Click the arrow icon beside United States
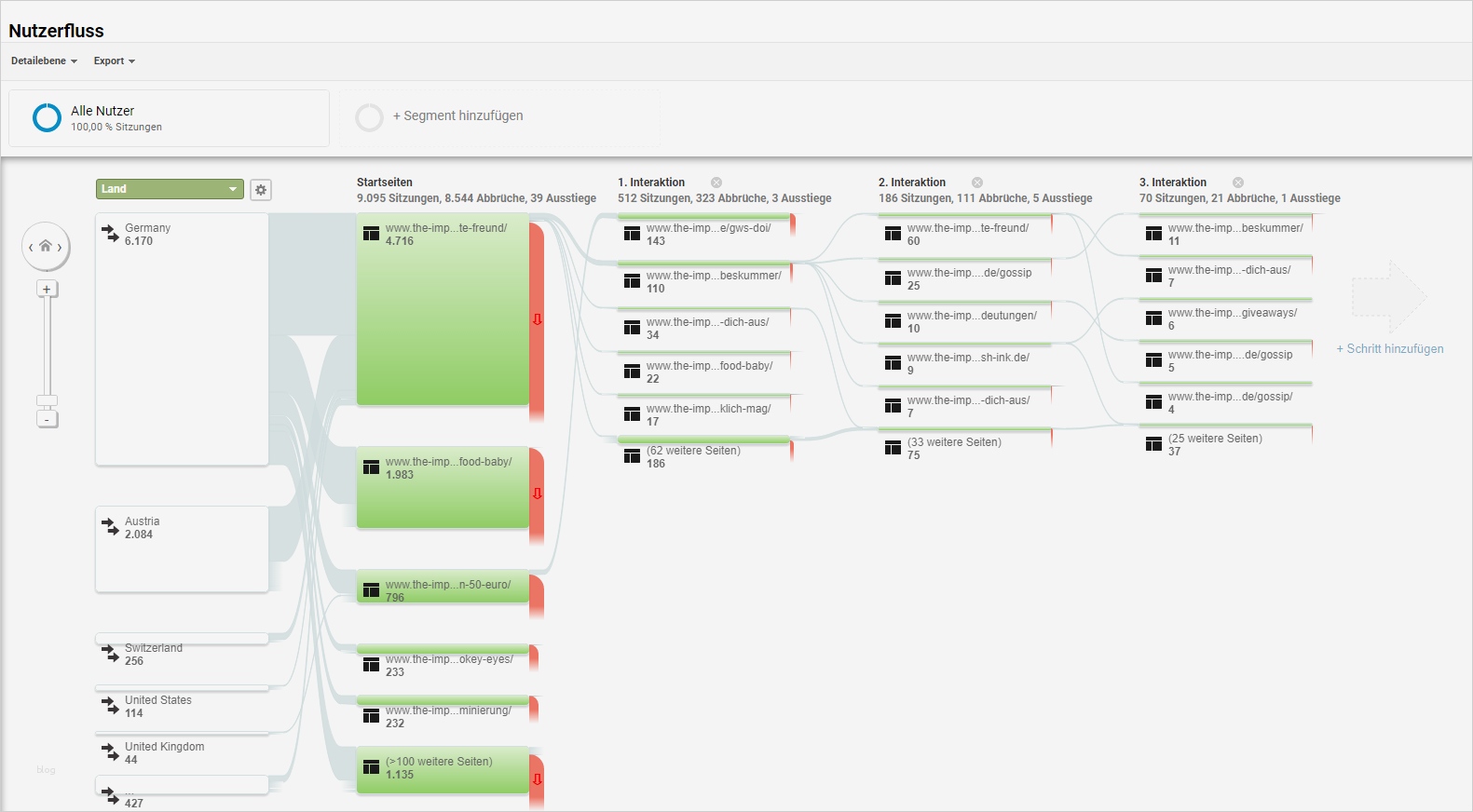1473x812 pixels. coord(108,707)
